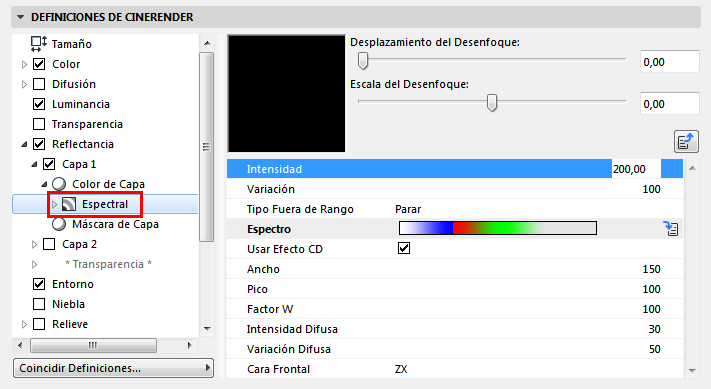The height and width of the screenshot is (389, 711).
Task: Click the Espectral texture icon
Action: pos(68,204)
